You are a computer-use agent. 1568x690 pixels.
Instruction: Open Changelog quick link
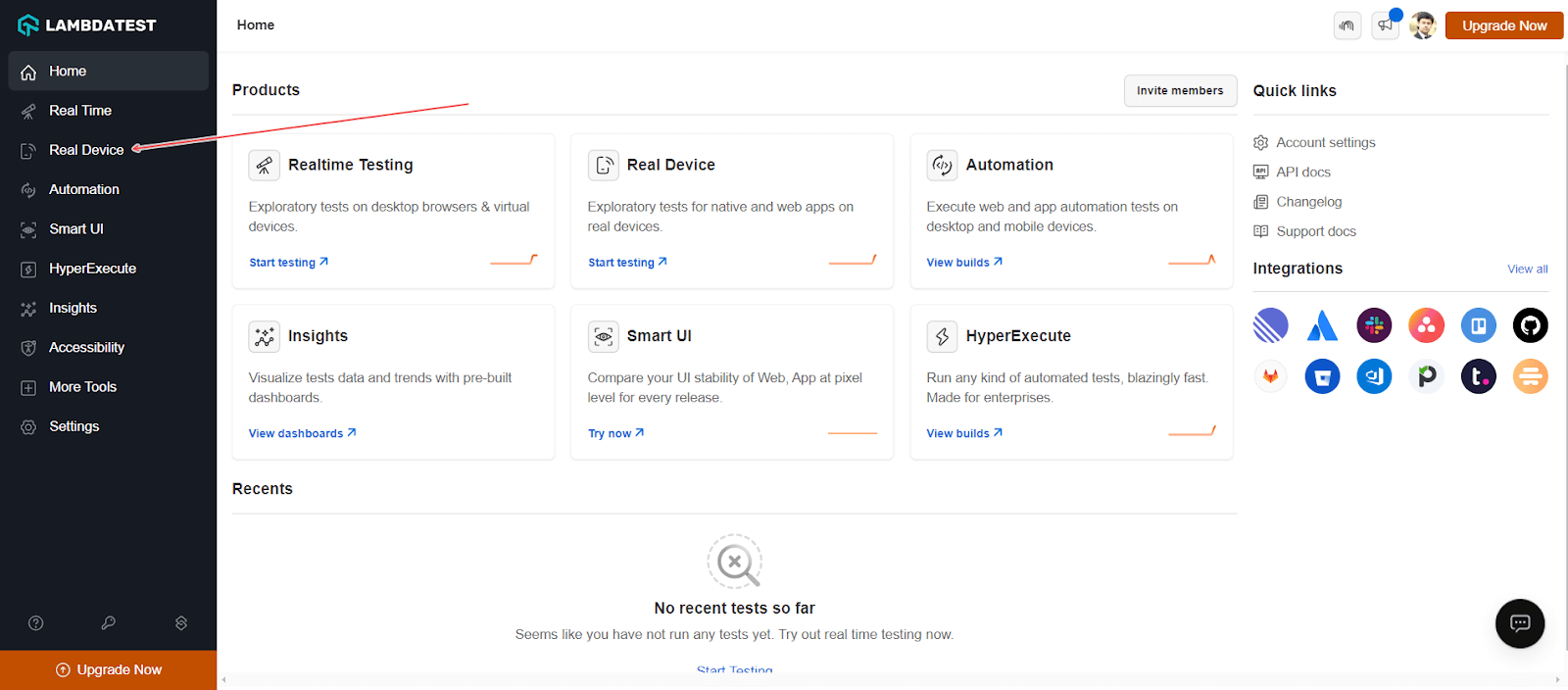(1298, 202)
